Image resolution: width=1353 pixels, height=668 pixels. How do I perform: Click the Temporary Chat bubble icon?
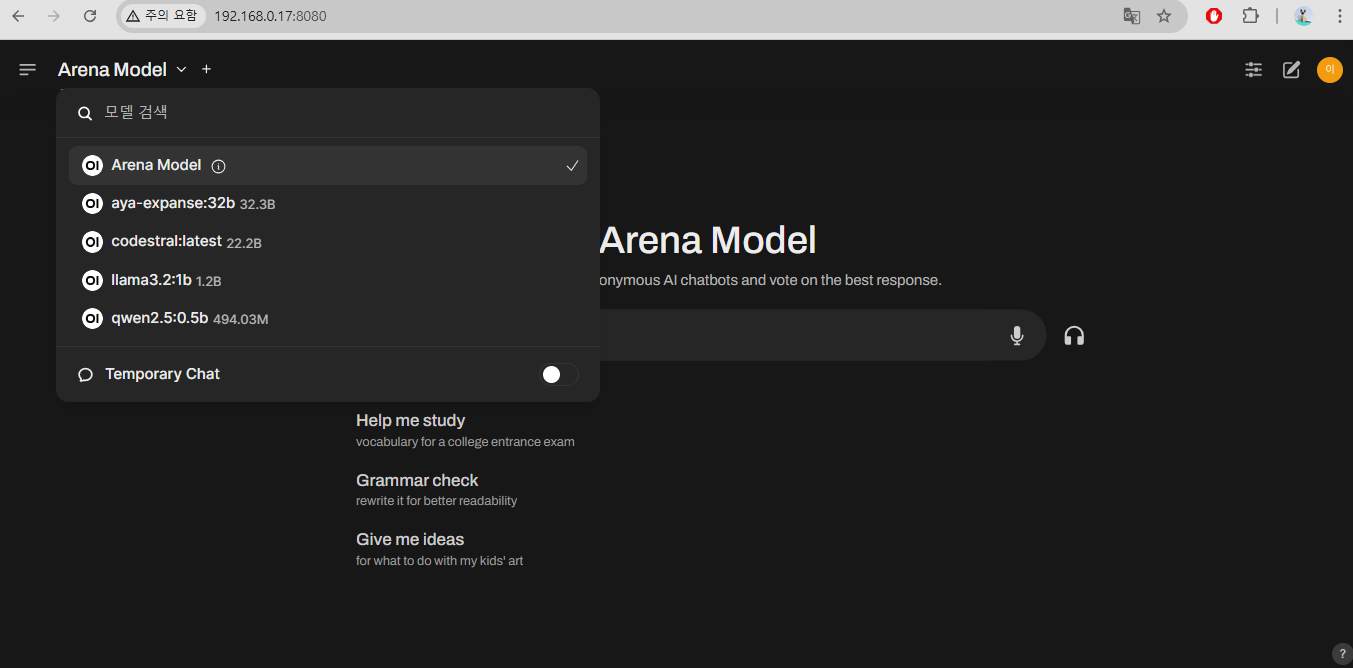click(x=86, y=374)
